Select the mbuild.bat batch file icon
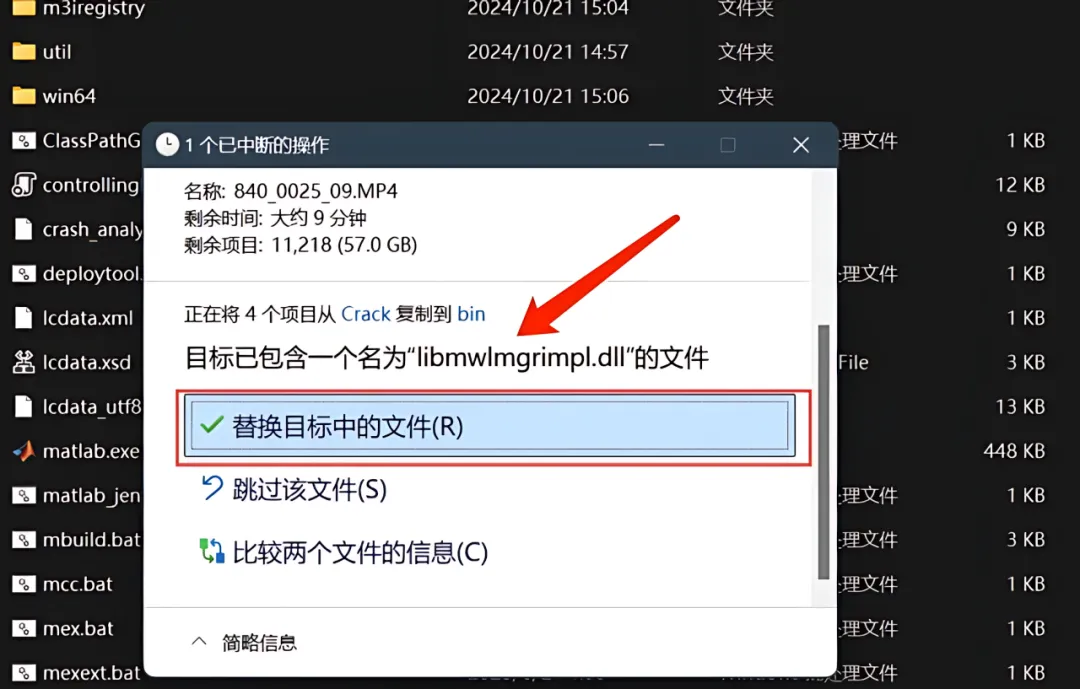The image size is (1080, 689). [24, 539]
